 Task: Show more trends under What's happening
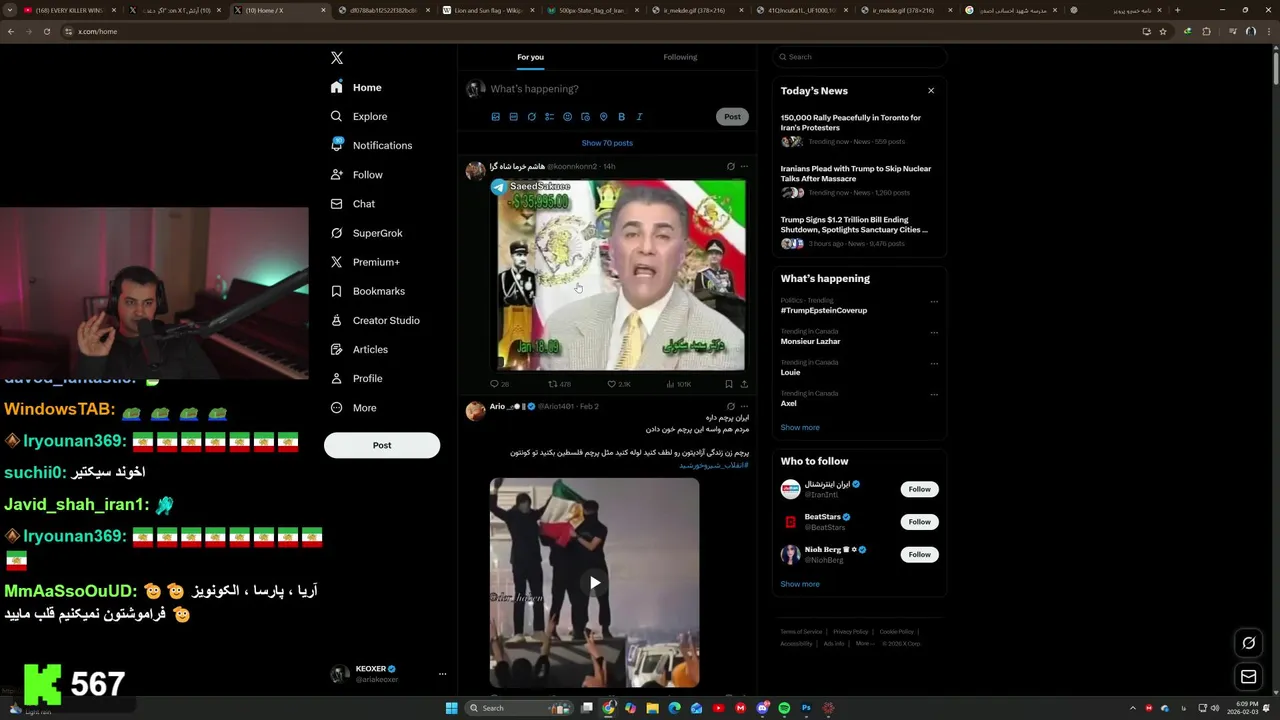click(x=800, y=427)
